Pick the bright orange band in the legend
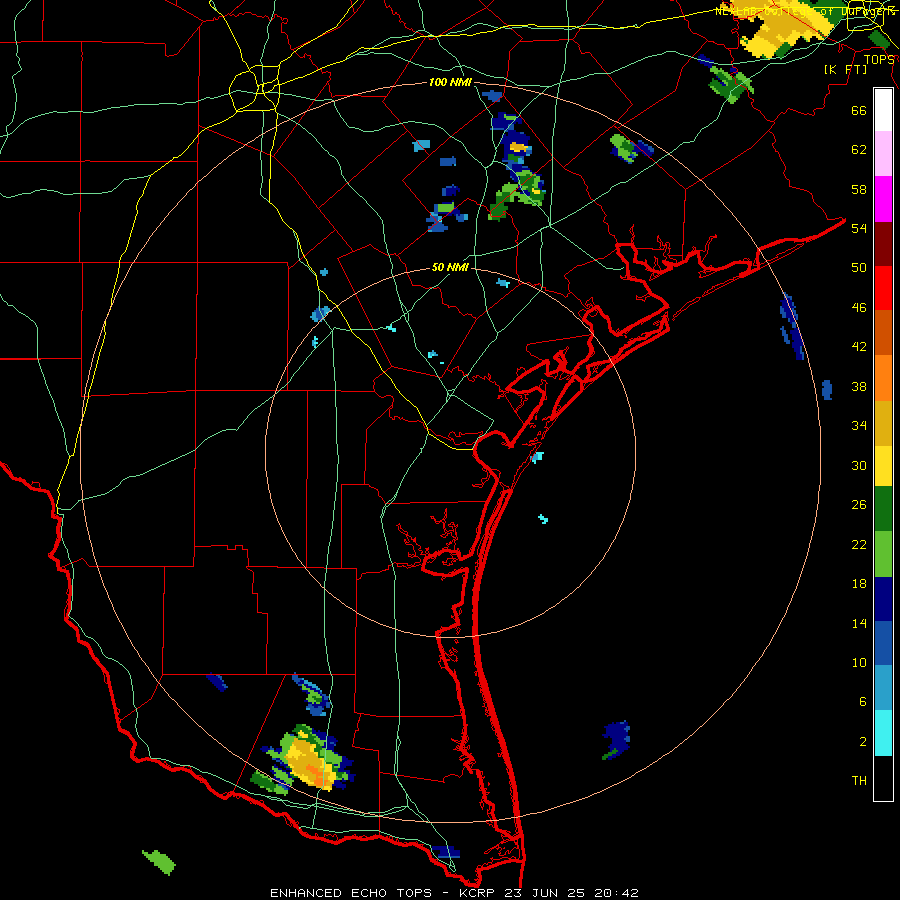The width and height of the screenshot is (900, 900). [883, 378]
